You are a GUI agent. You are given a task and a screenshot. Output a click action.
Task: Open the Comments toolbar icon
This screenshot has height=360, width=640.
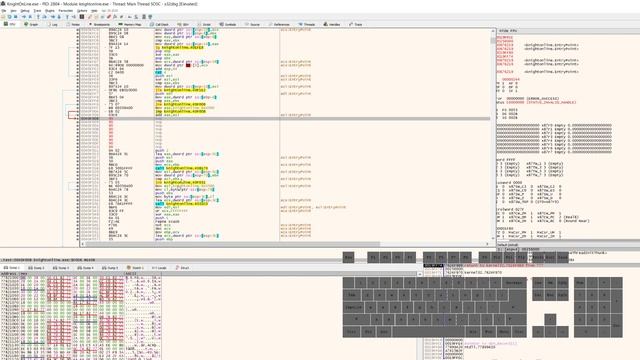[96, 17]
